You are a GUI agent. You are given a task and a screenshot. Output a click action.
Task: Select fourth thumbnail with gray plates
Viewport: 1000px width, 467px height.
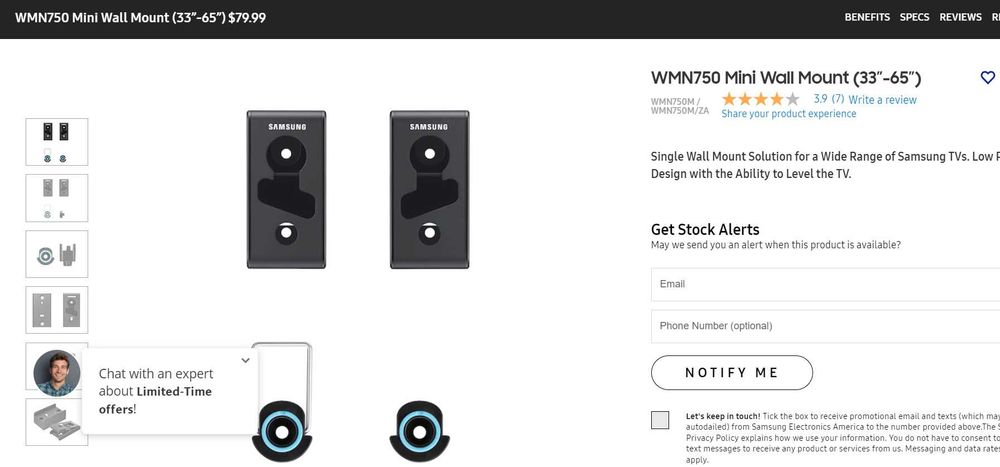tap(57, 310)
